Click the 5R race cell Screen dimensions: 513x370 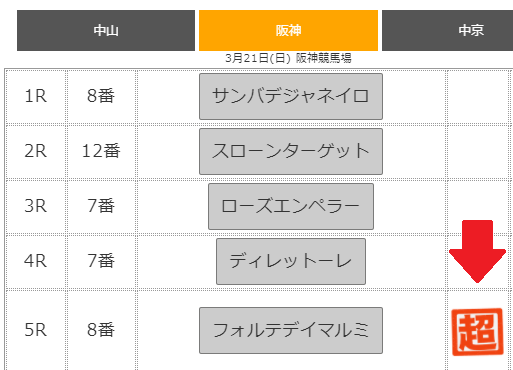click(x=35, y=330)
